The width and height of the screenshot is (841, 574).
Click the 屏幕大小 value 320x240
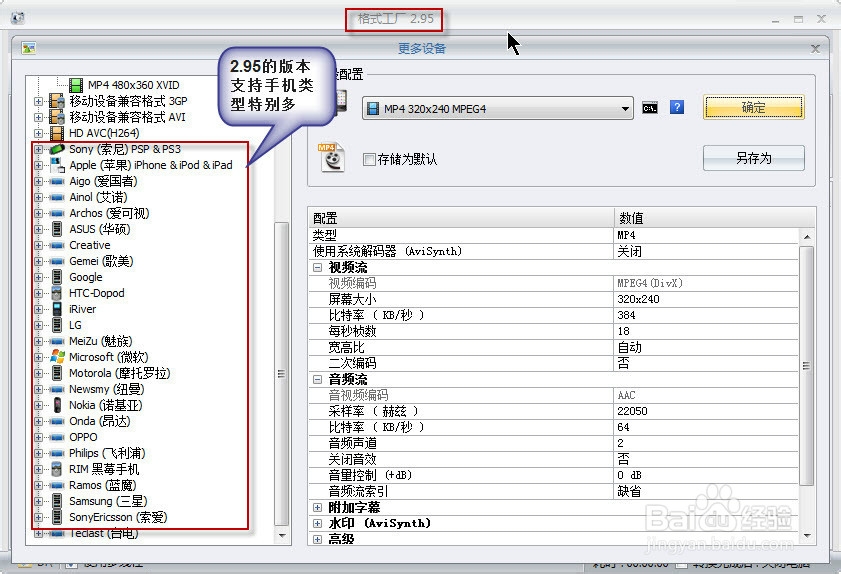[x=638, y=299]
